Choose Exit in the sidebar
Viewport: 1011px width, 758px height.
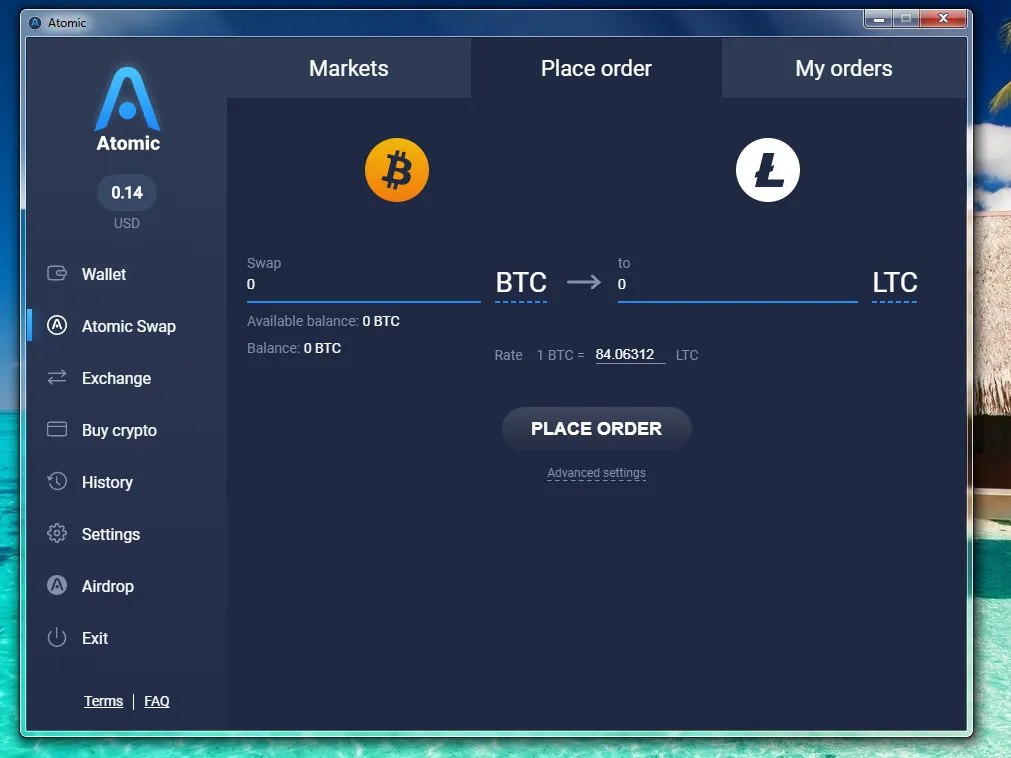coord(95,638)
